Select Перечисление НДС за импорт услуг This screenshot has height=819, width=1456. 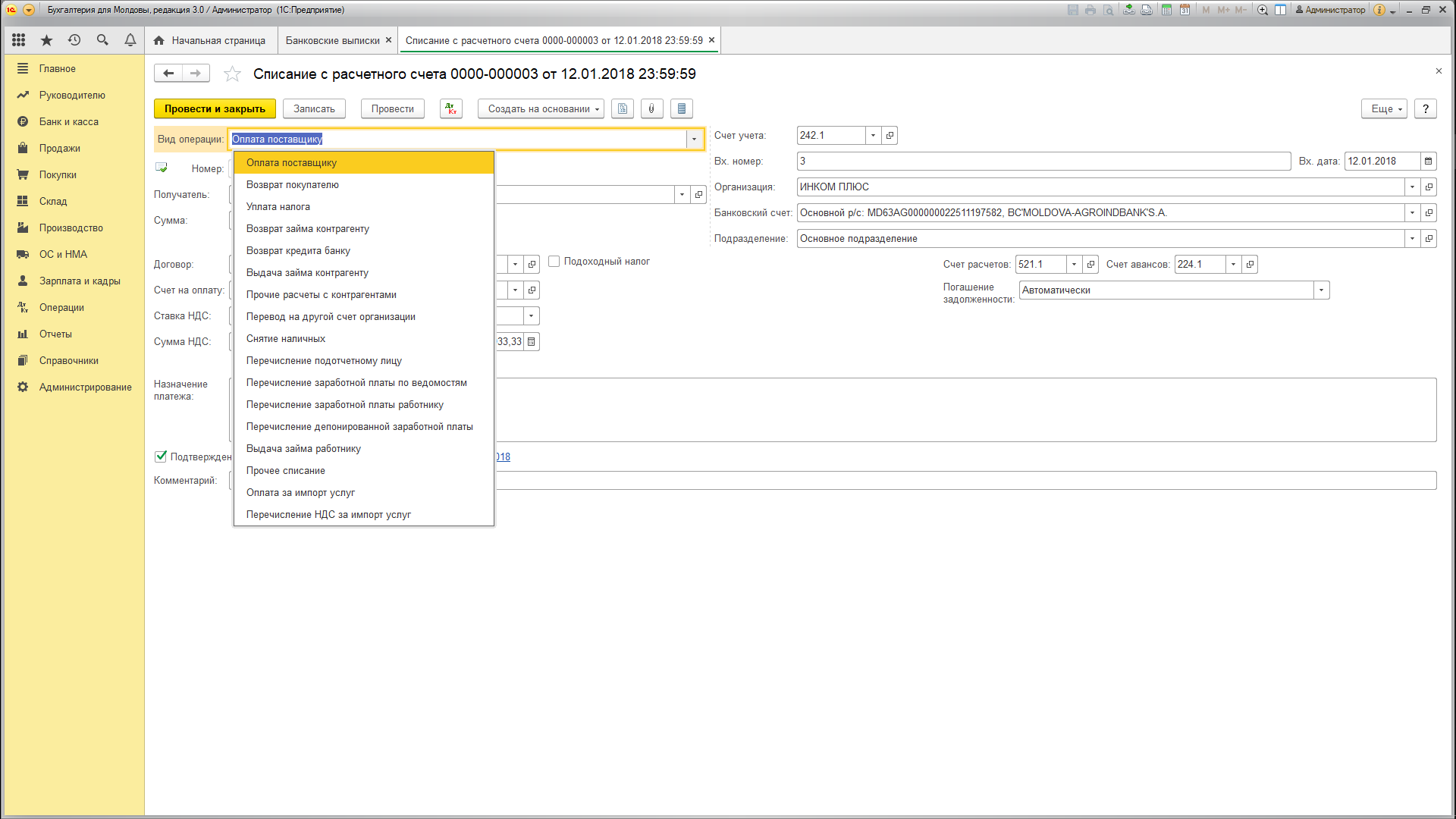click(364, 514)
